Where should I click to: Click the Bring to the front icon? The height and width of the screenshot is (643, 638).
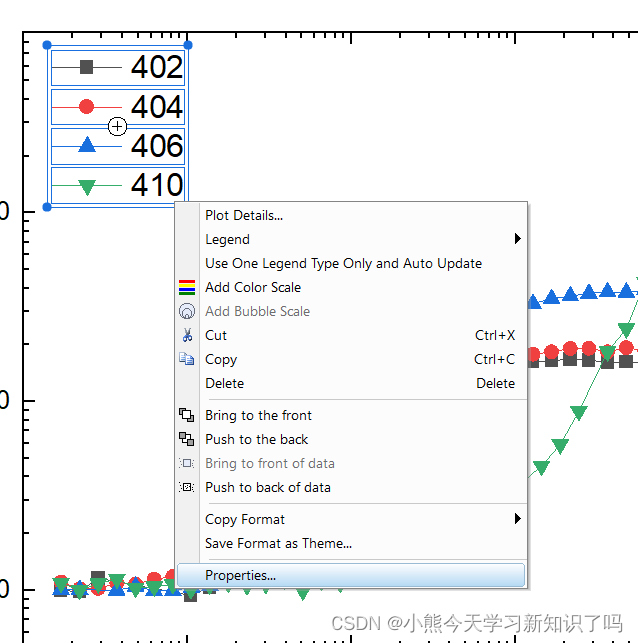point(187,415)
